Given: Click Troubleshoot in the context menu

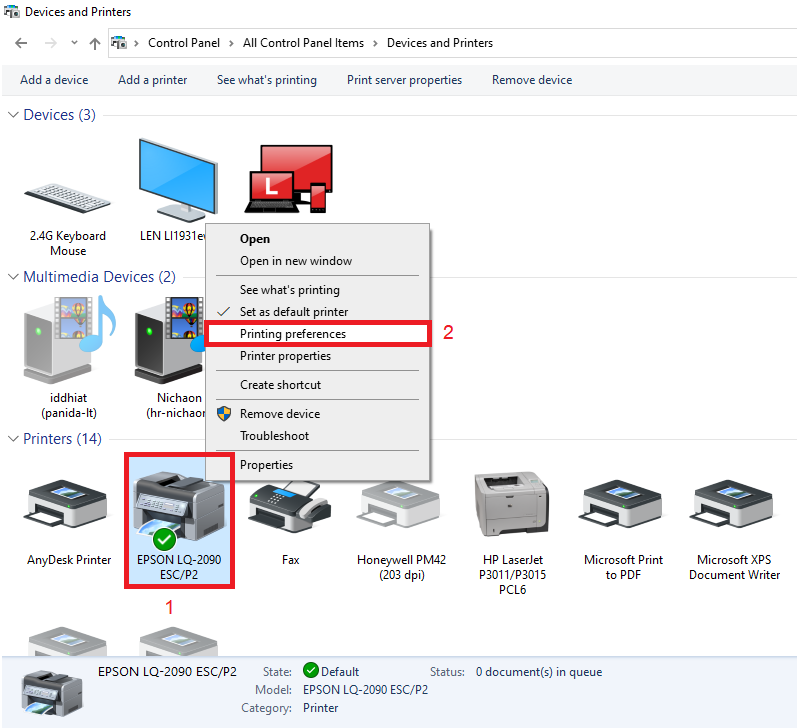Looking at the screenshot, I should point(274,436).
